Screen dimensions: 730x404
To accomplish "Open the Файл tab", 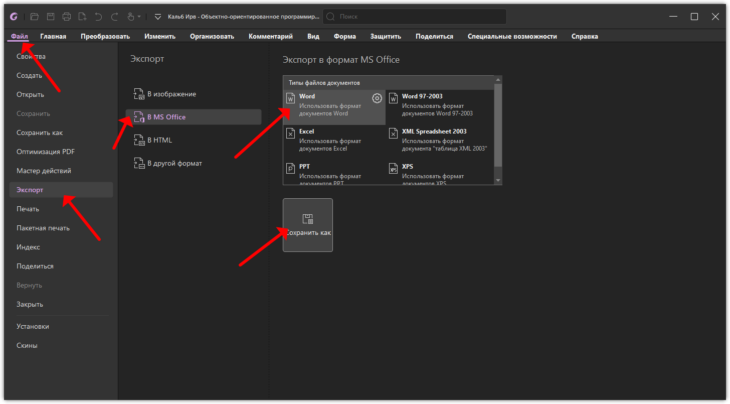I will click(x=20, y=36).
